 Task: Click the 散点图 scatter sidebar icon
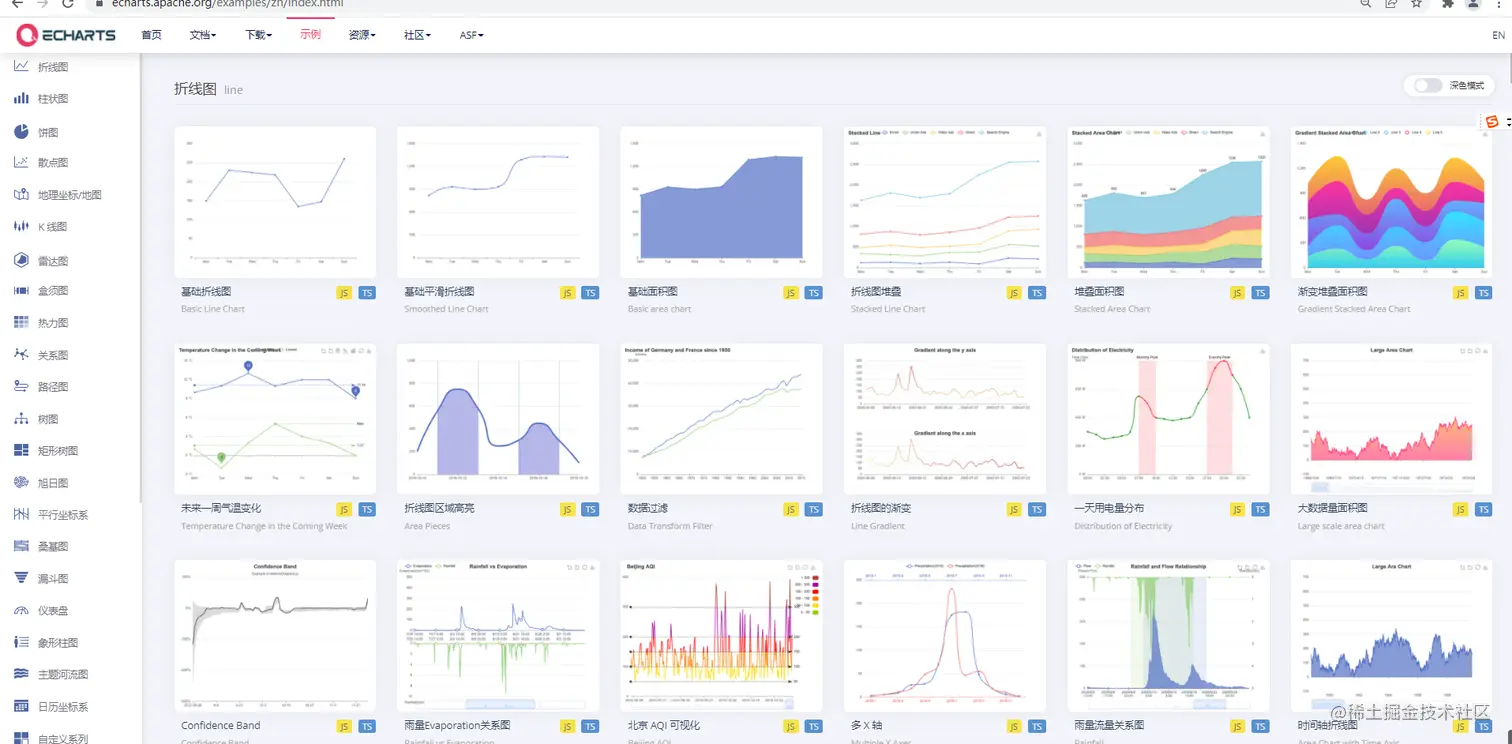[x=20, y=163]
